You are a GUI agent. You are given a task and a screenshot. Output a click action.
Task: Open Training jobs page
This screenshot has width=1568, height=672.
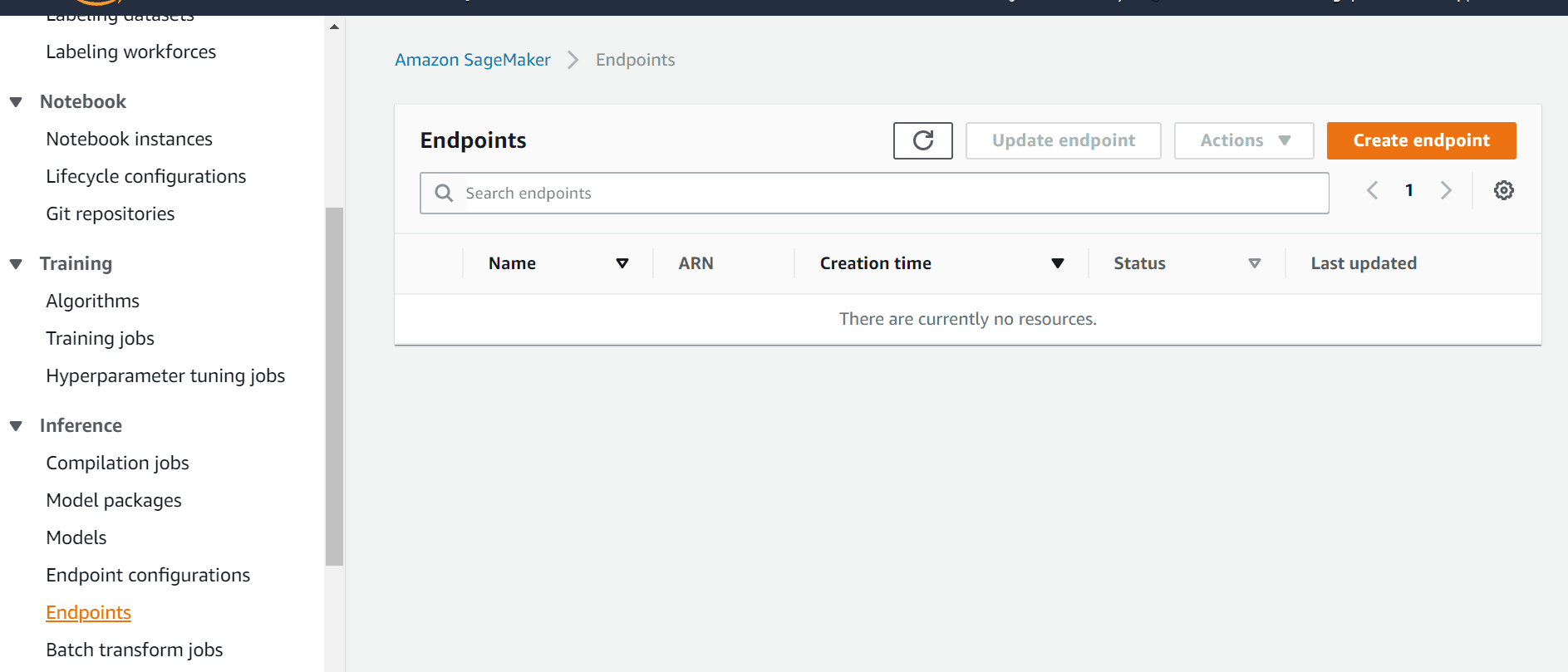(x=100, y=338)
